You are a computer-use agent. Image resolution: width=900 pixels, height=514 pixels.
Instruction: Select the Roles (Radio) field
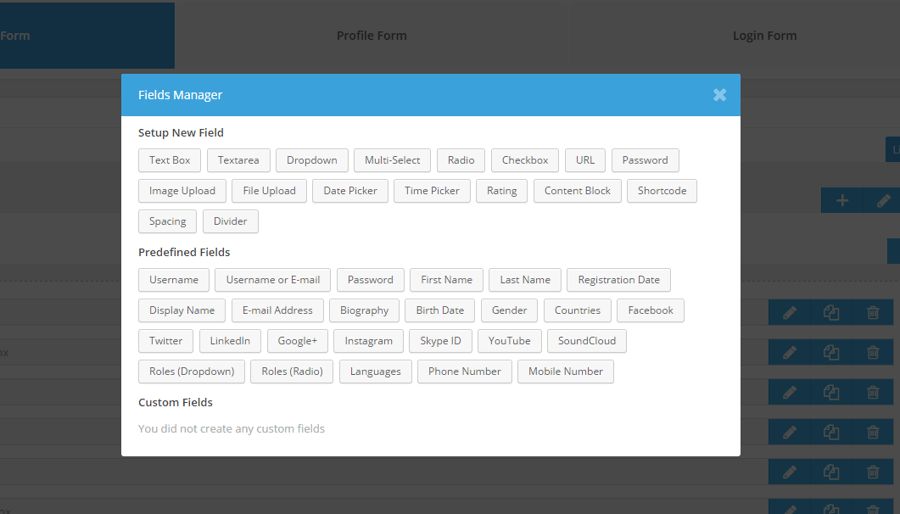tap(292, 372)
